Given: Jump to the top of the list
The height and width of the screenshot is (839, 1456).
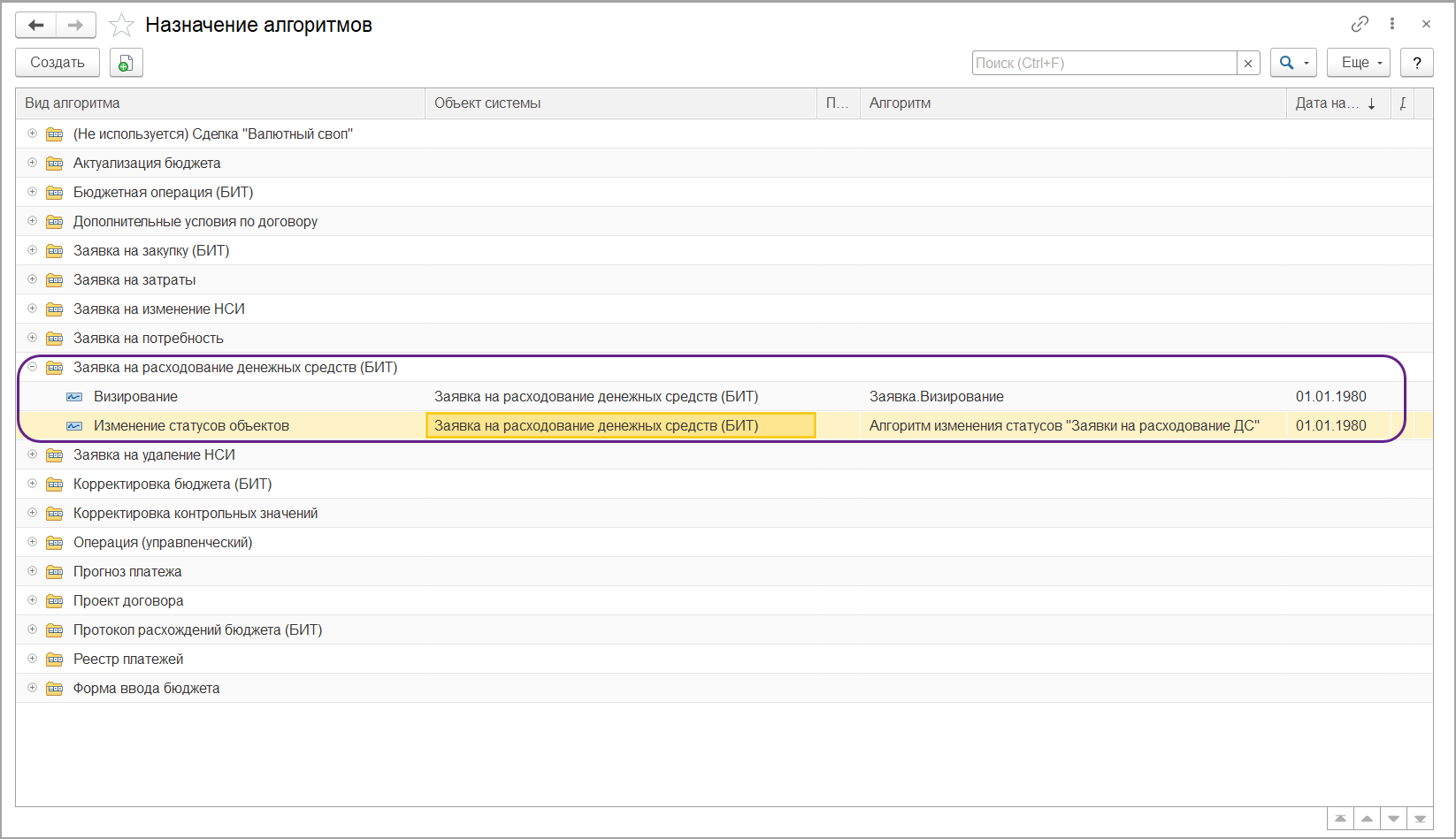Looking at the screenshot, I should (x=1340, y=819).
